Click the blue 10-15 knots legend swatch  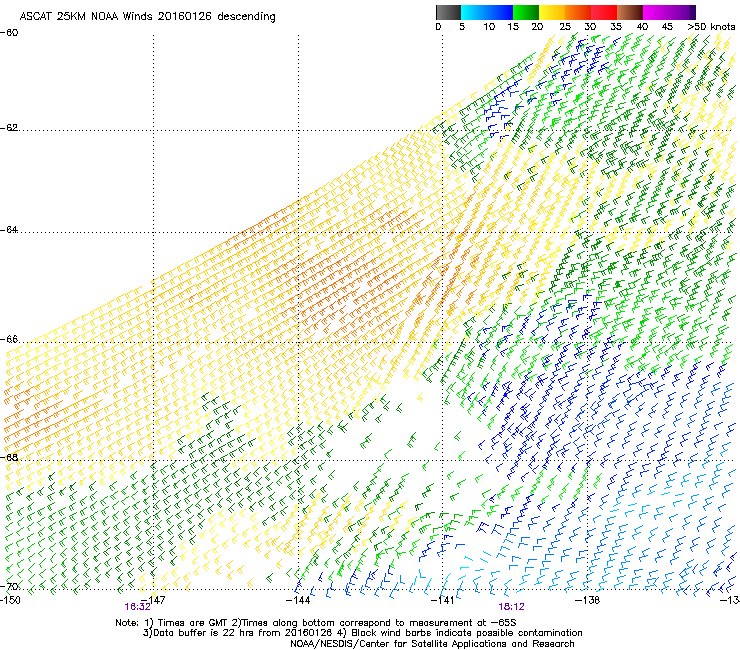[x=500, y=12]
